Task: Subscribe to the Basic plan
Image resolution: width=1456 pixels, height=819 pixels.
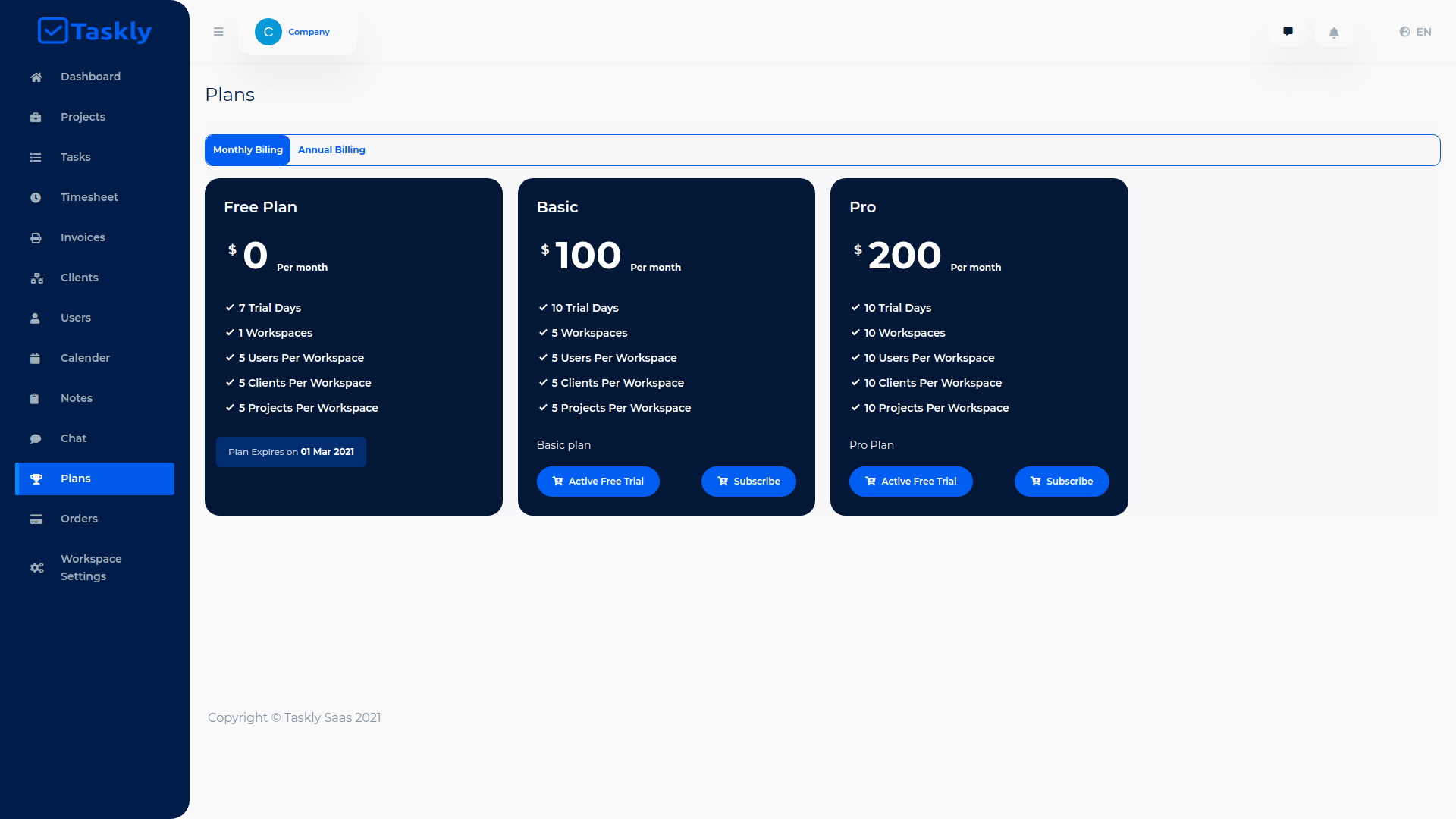Action: [748, 482]
